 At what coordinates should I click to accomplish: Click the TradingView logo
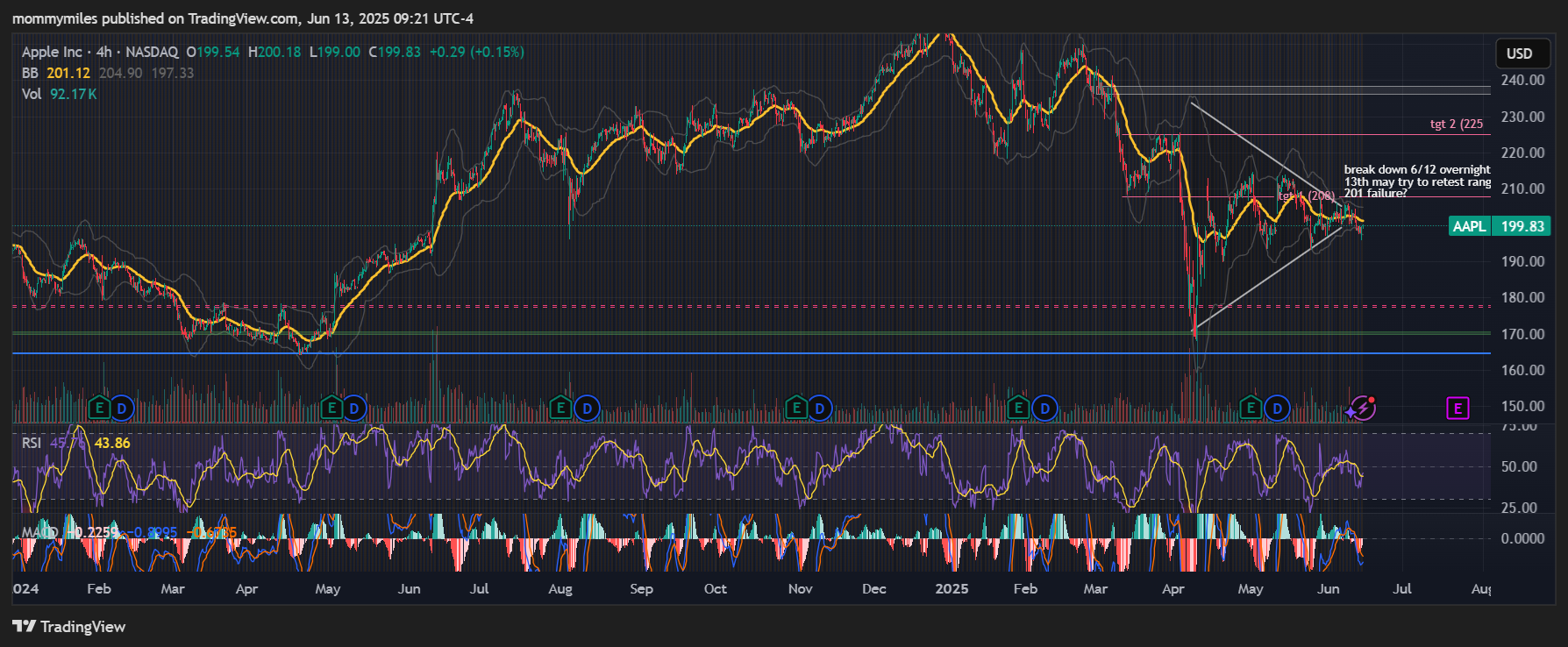pos(69,626)
